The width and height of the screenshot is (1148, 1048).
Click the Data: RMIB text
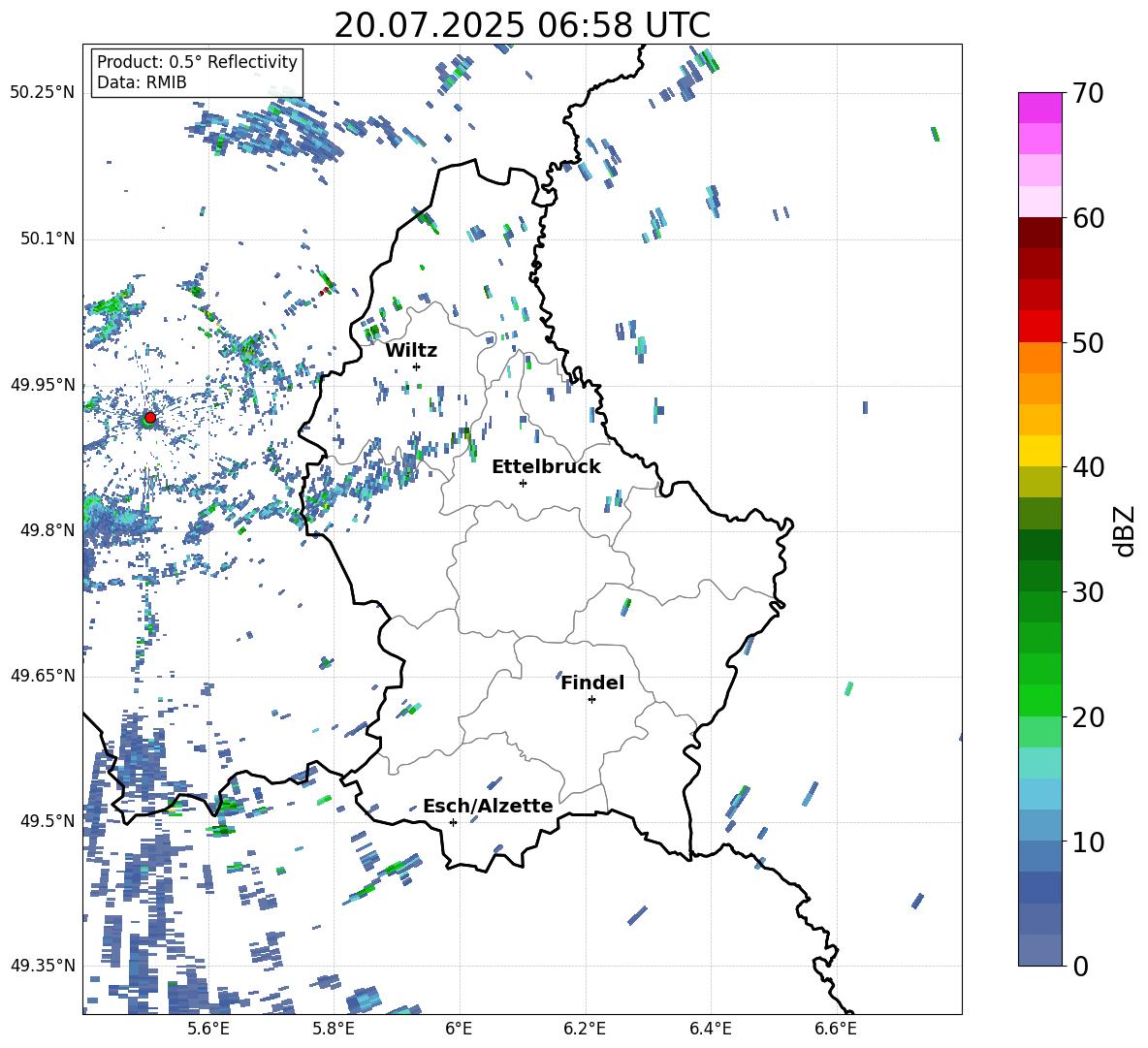pyautogui.click(x=142, y=82)
